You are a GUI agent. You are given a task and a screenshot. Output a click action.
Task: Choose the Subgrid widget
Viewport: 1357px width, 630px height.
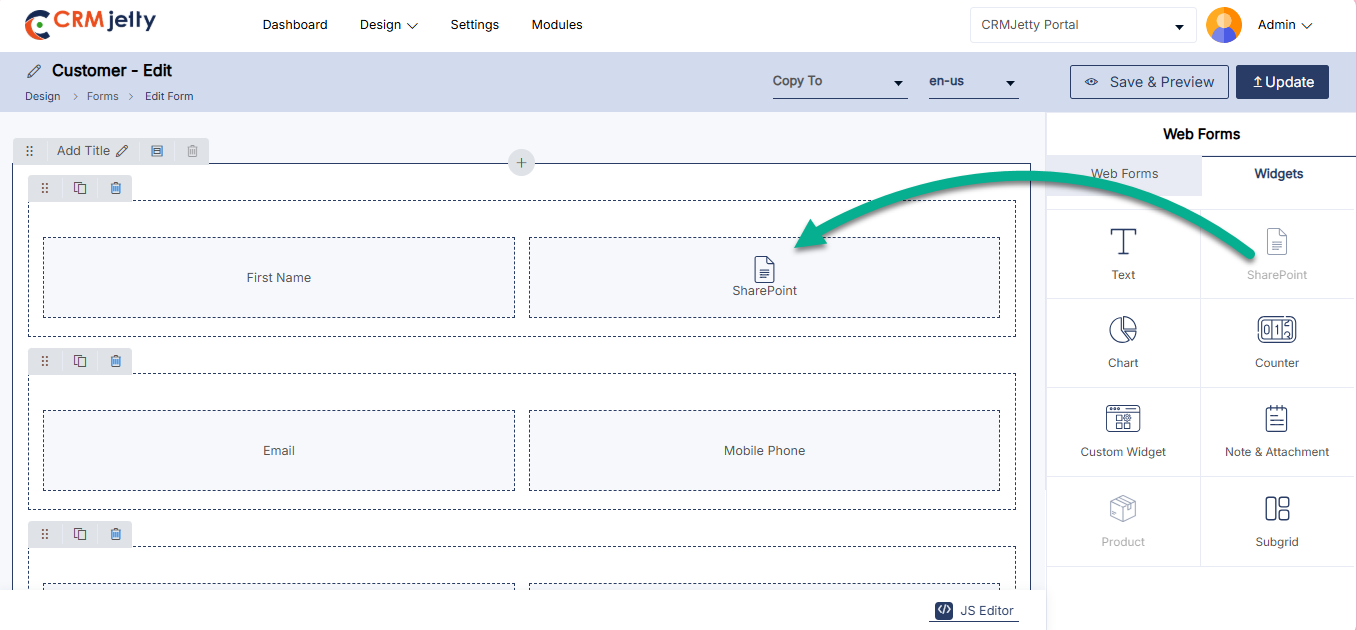pos(1277,521)
